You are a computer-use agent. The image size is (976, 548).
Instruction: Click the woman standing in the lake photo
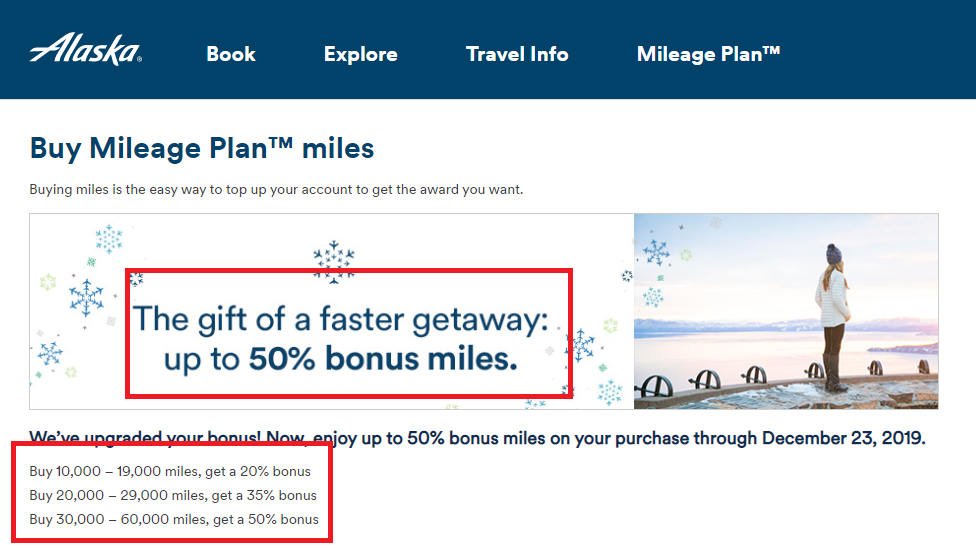click(832, 312)
